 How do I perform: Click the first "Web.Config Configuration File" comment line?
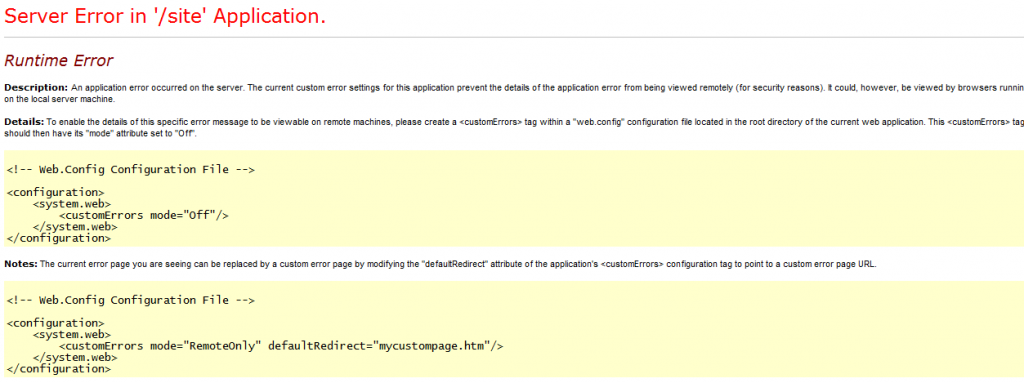pyautogui.click(x=131, y=170)
